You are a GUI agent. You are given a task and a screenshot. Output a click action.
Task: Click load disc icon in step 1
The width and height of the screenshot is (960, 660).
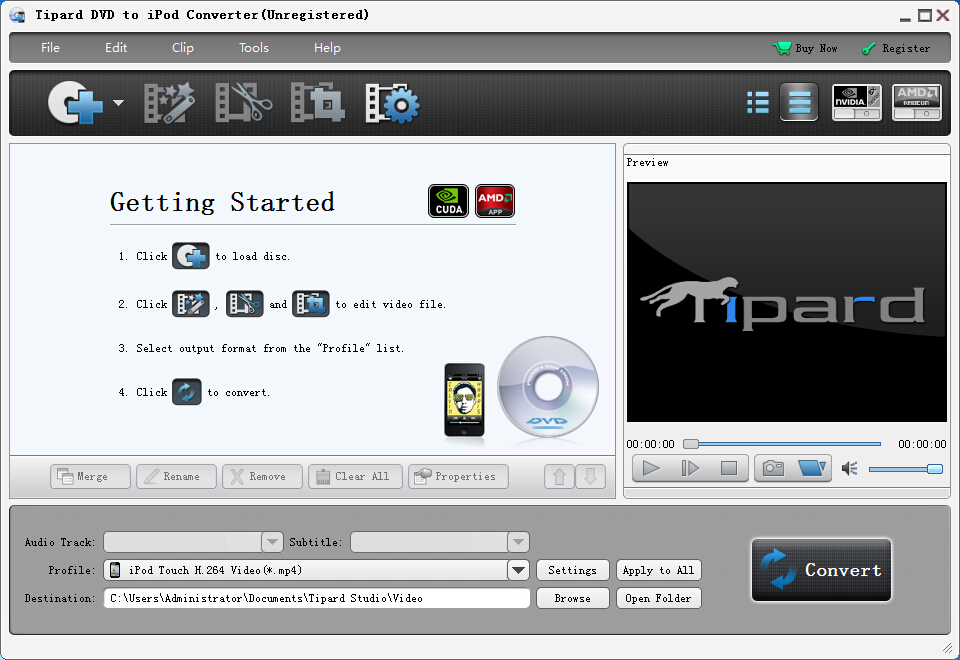pos(190,256)
